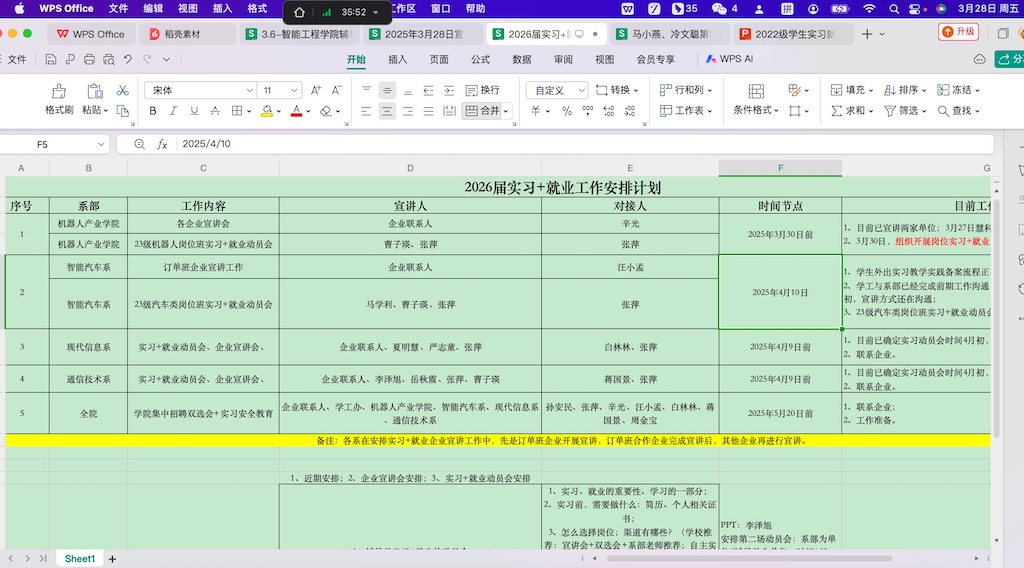This screenshot has width=1024, height=568.
Task: Click the 筛选 filter button
Action: [x=905, y=111]
